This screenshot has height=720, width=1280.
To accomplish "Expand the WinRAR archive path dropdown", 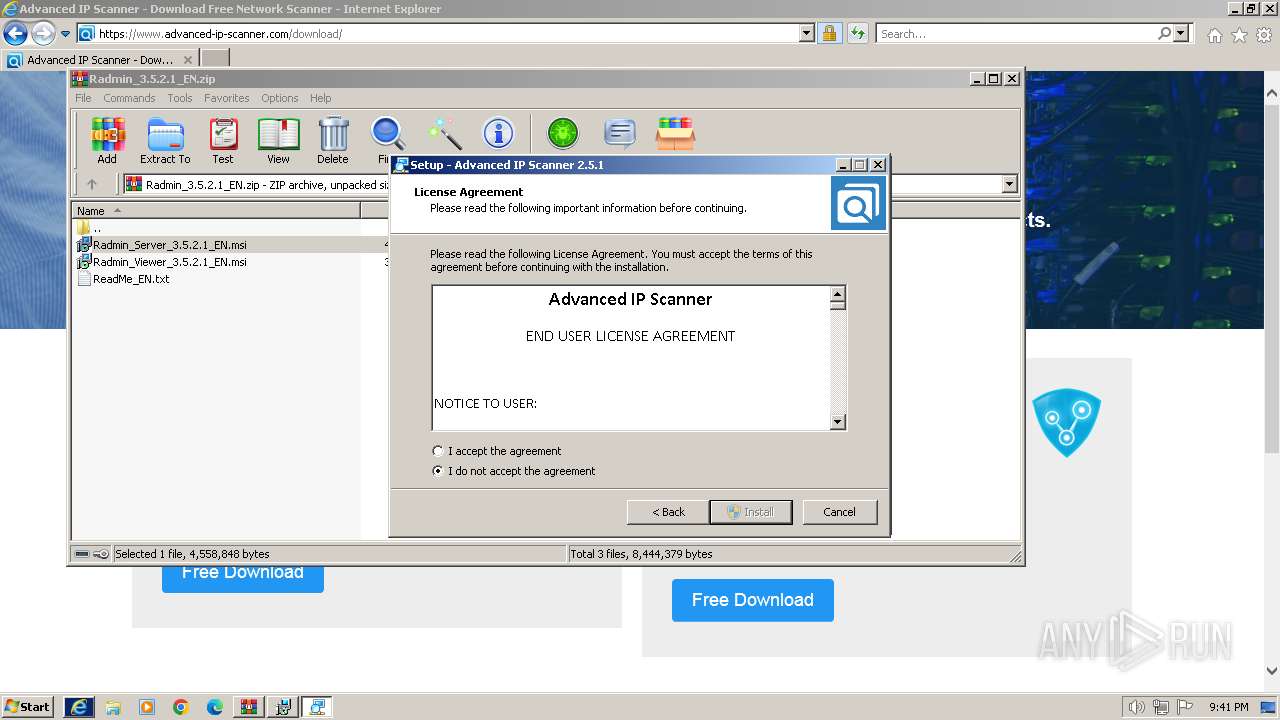I will 1009,184.
